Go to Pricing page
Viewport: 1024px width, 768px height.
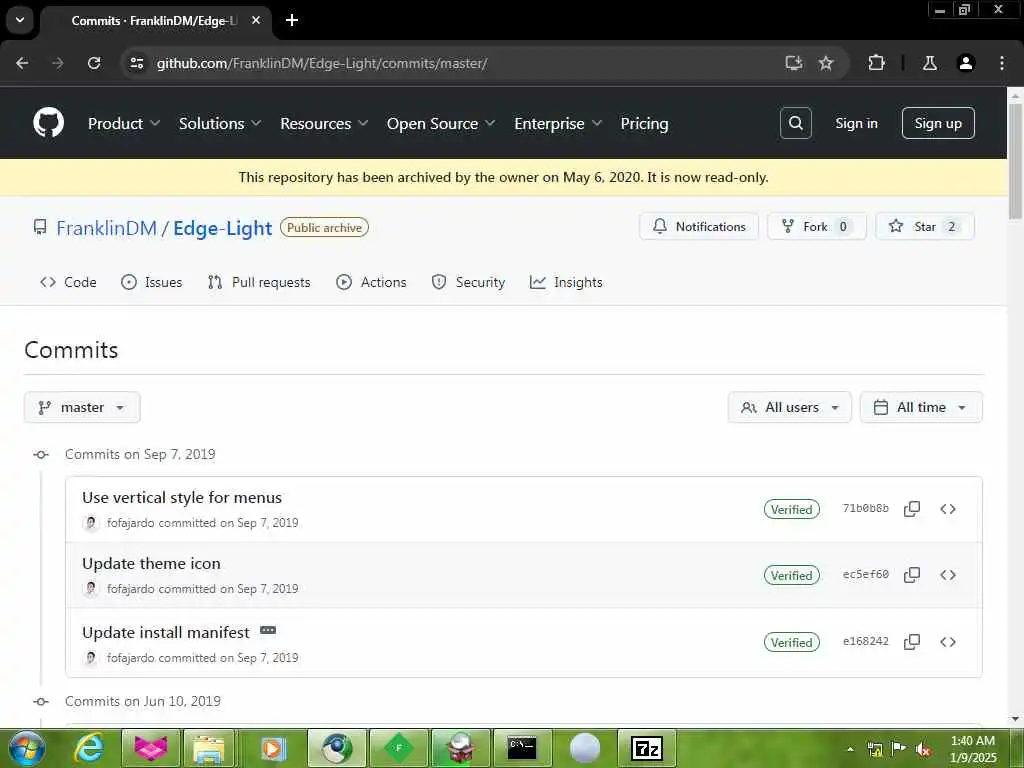point(645,123)
